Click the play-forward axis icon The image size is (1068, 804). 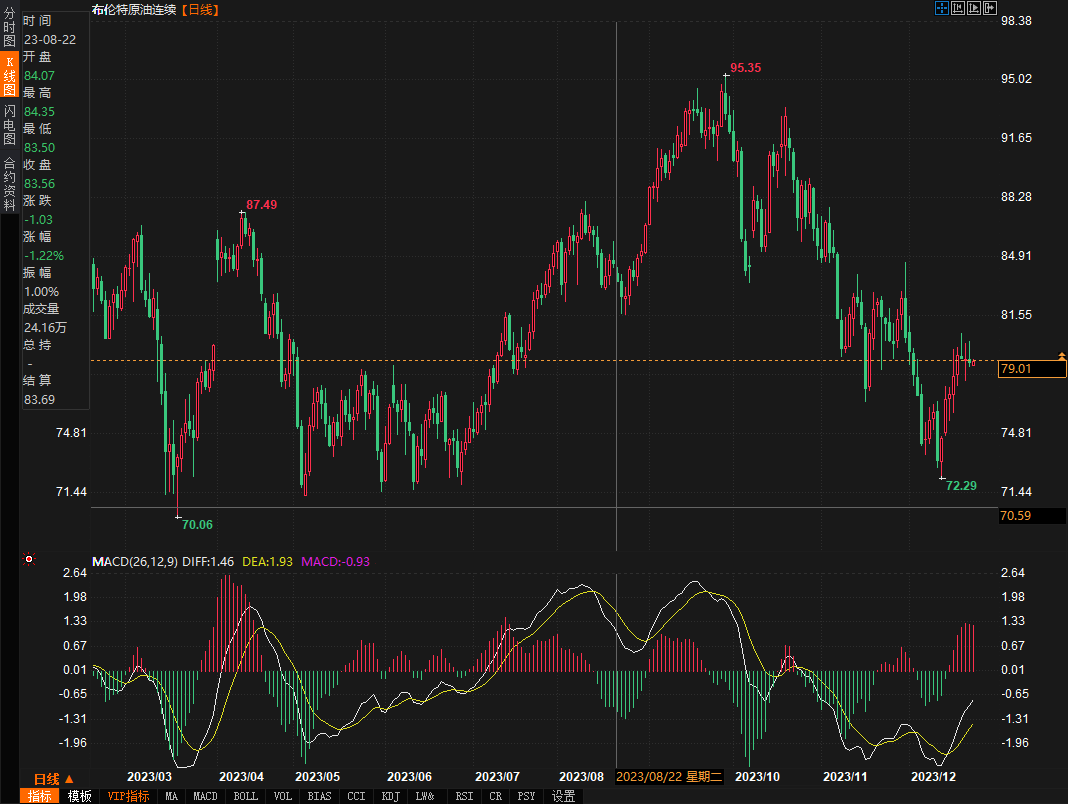(974, 9)
